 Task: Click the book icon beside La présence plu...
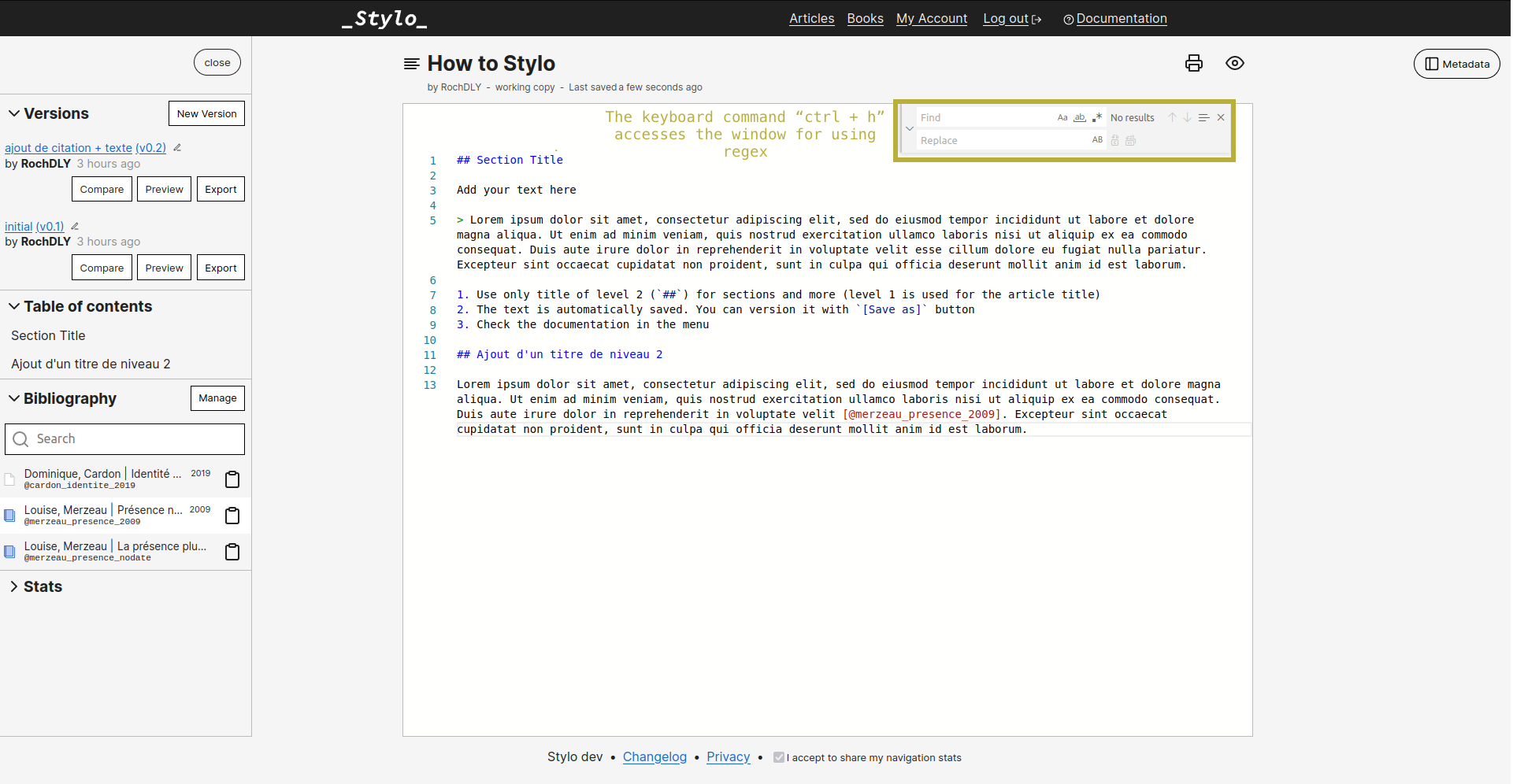(10, 552)
